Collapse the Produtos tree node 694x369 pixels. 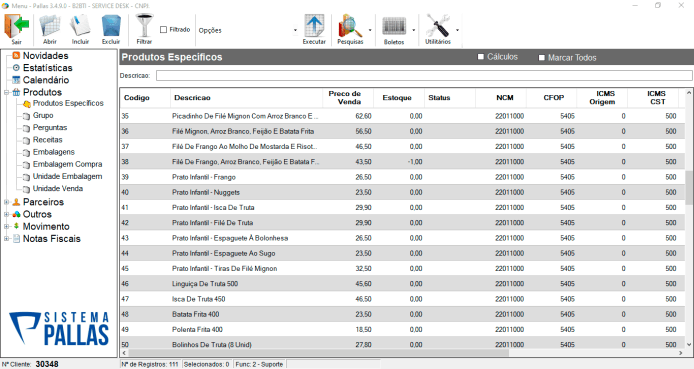pos(7,92)
